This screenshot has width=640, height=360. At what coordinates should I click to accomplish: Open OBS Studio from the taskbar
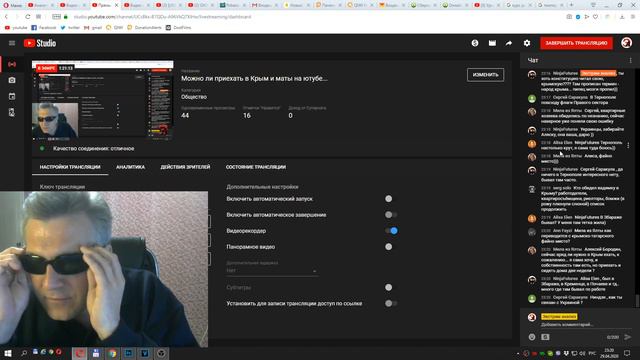[x=161, y=353]
